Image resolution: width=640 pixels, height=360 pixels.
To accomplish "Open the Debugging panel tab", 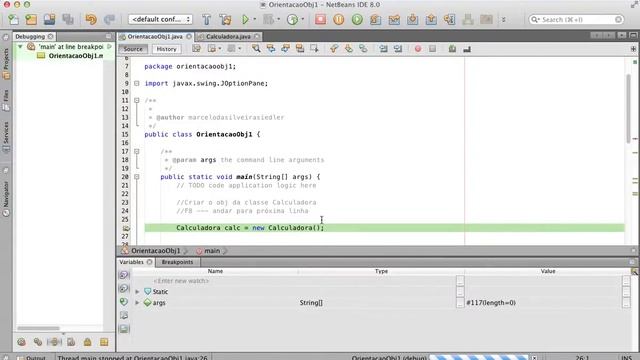I will (x=30, y=37).
